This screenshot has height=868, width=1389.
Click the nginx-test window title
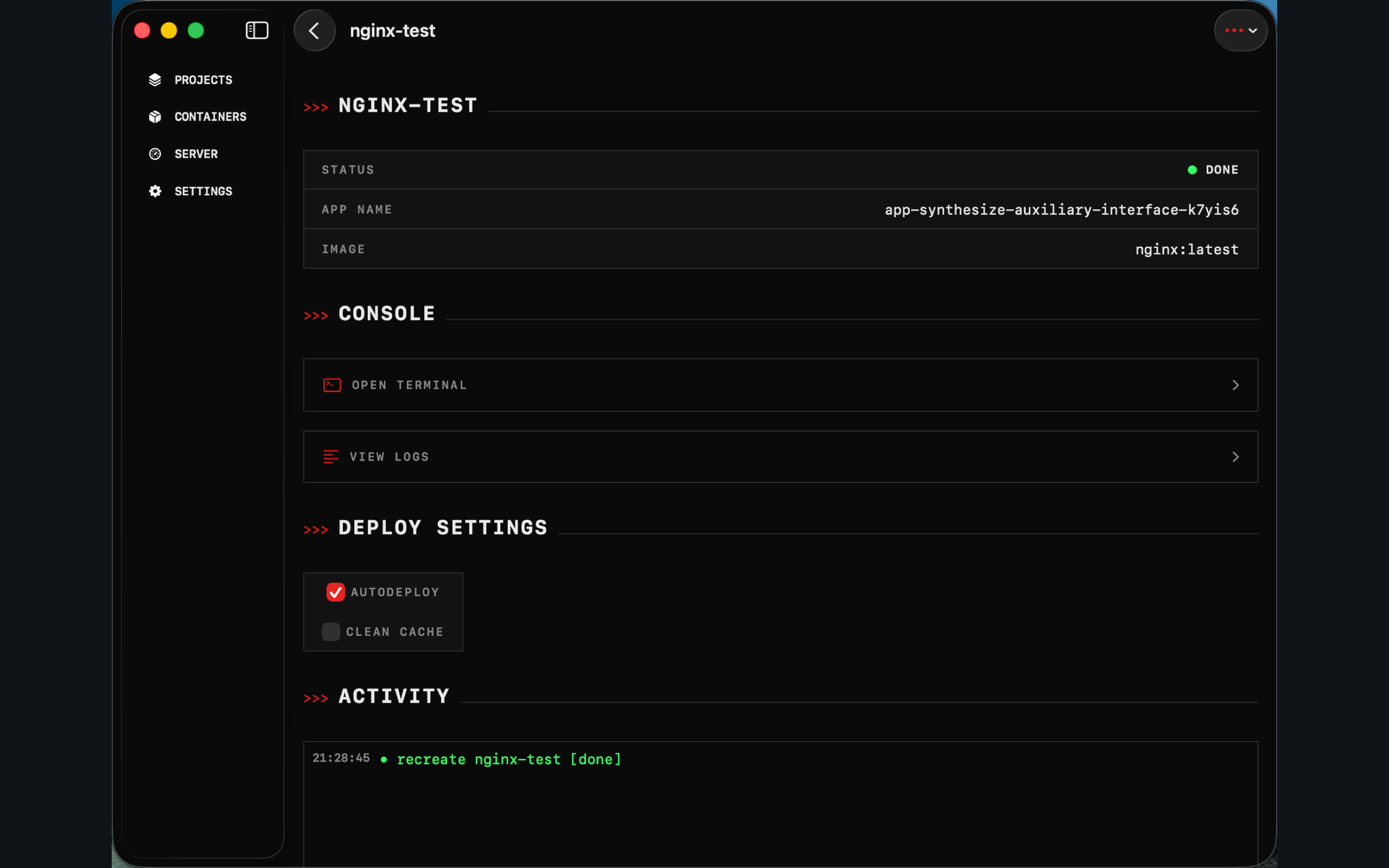[393, 30]
